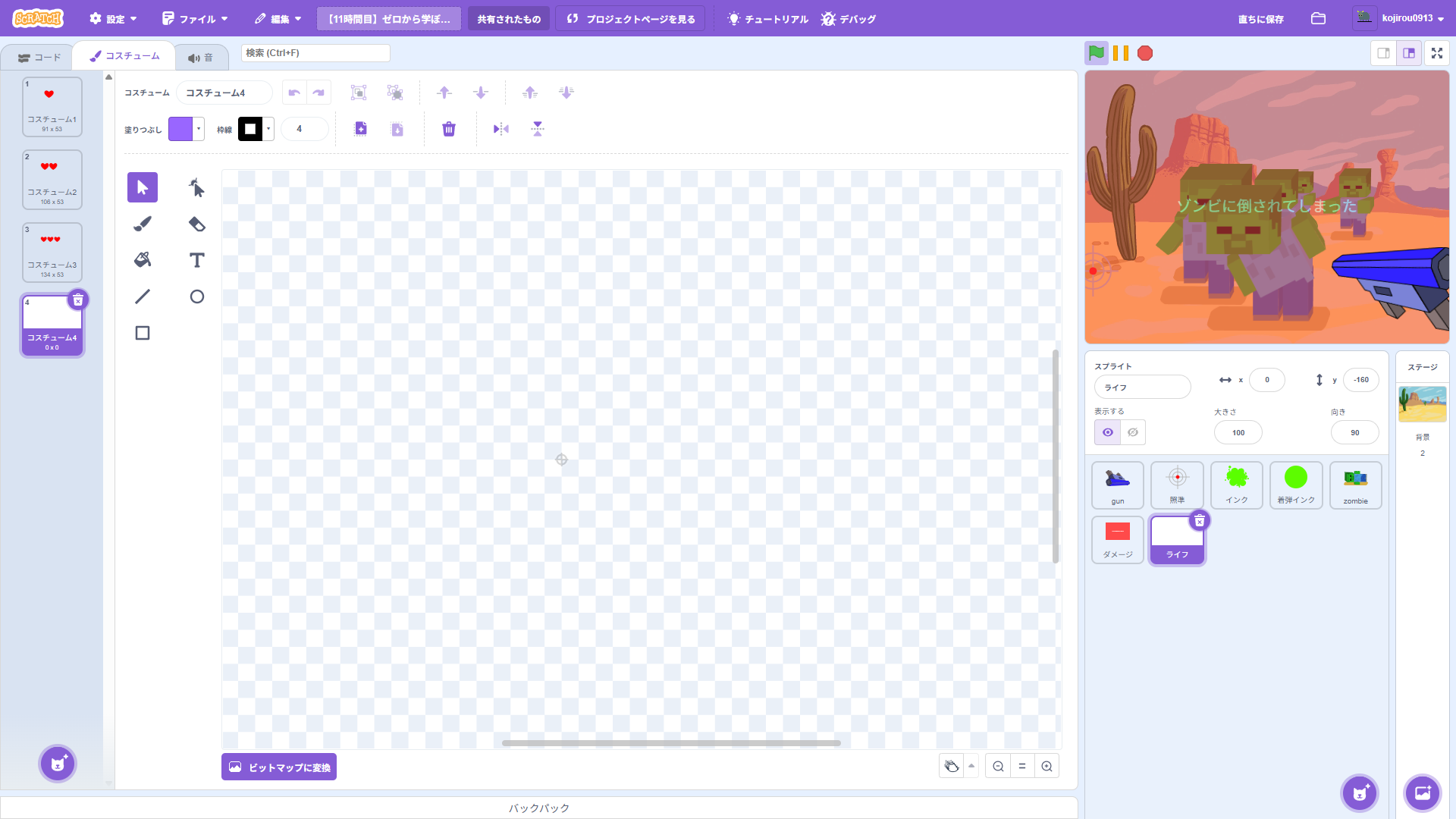1456x819 pixels.
Task: Select the Fill bucket tool
Action: click(143, 260)
